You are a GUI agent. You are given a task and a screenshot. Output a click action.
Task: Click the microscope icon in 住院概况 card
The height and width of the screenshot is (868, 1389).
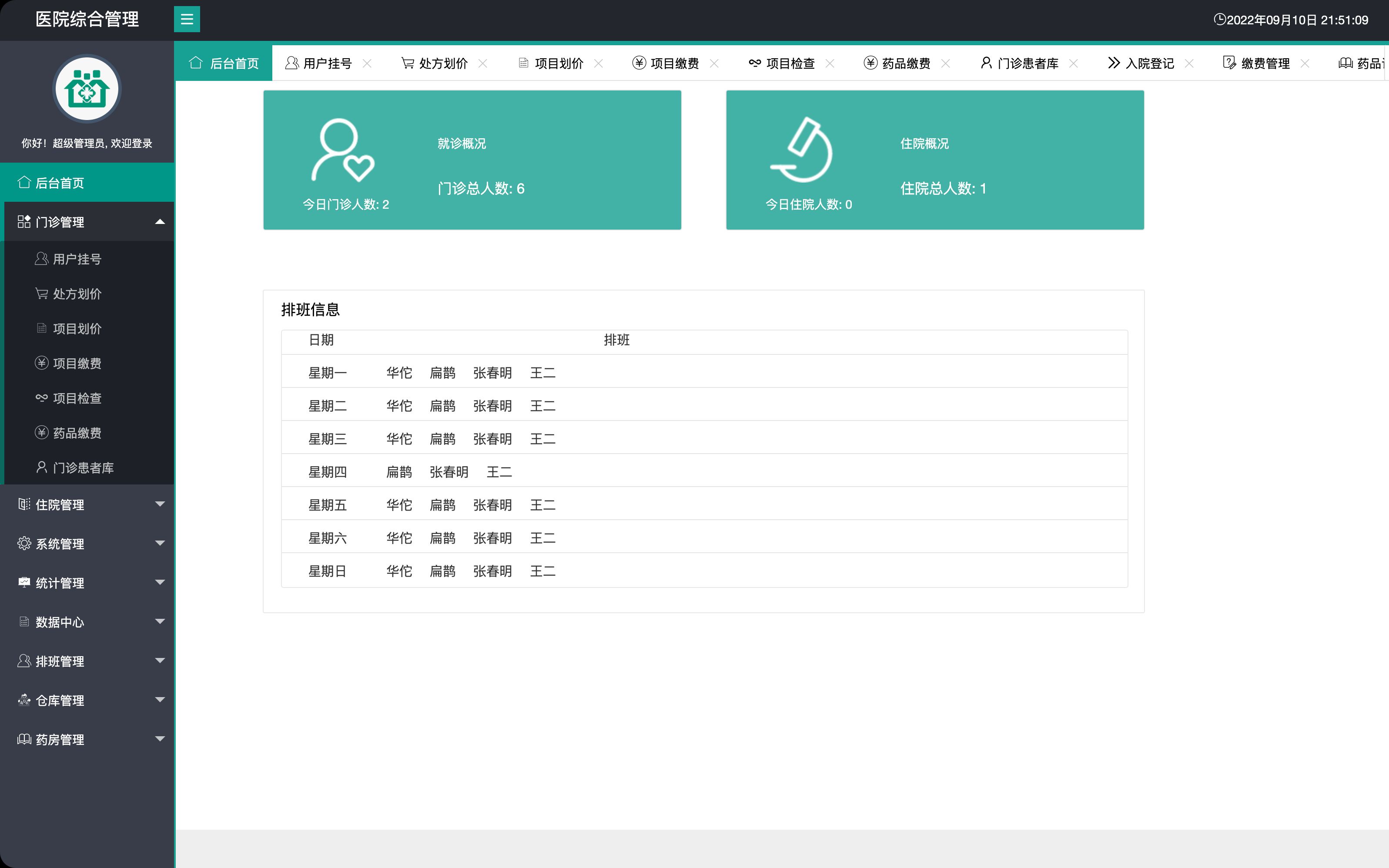[801, 149]
